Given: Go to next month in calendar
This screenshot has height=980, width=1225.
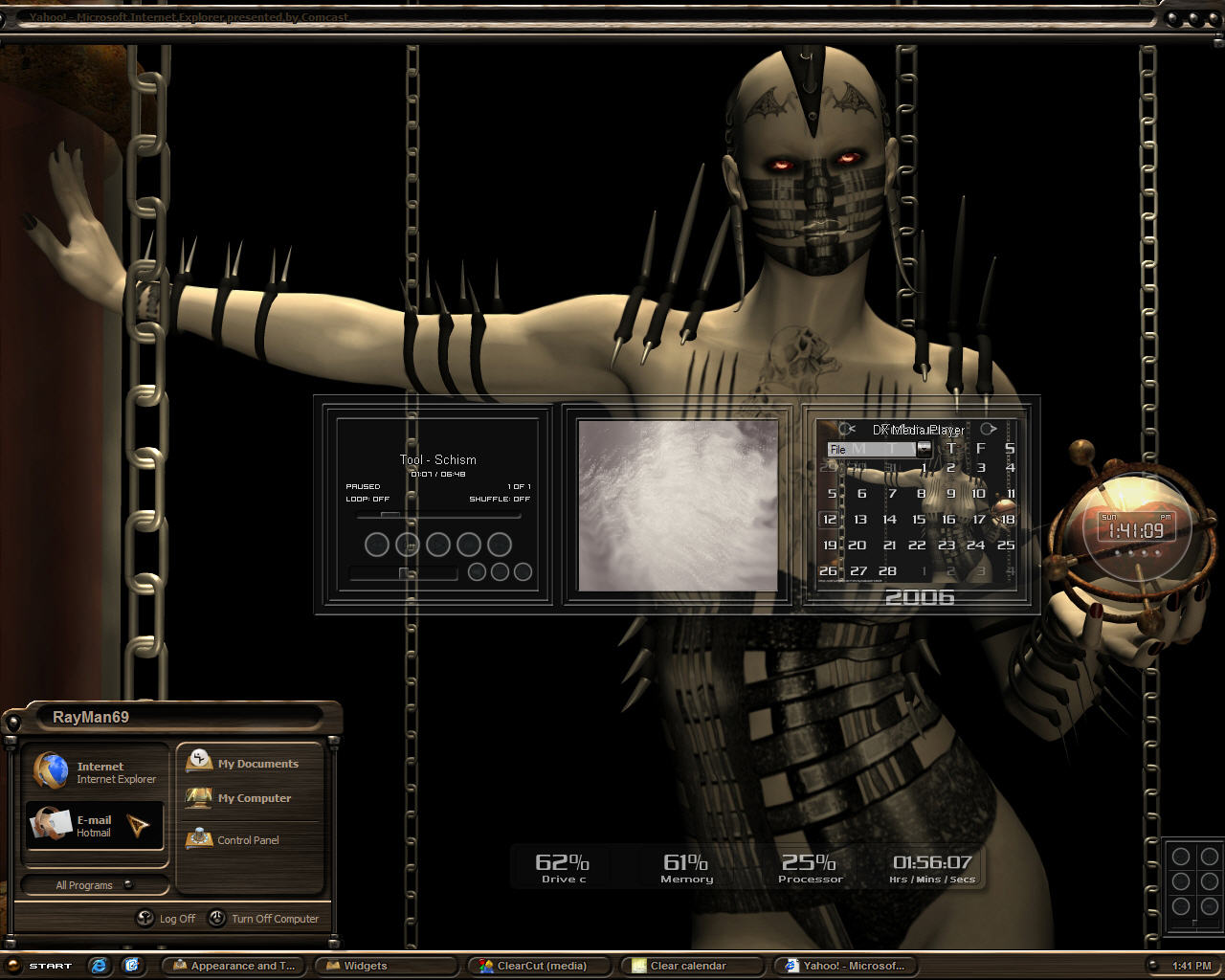Looking at the screenshot, I should [989, 429].
